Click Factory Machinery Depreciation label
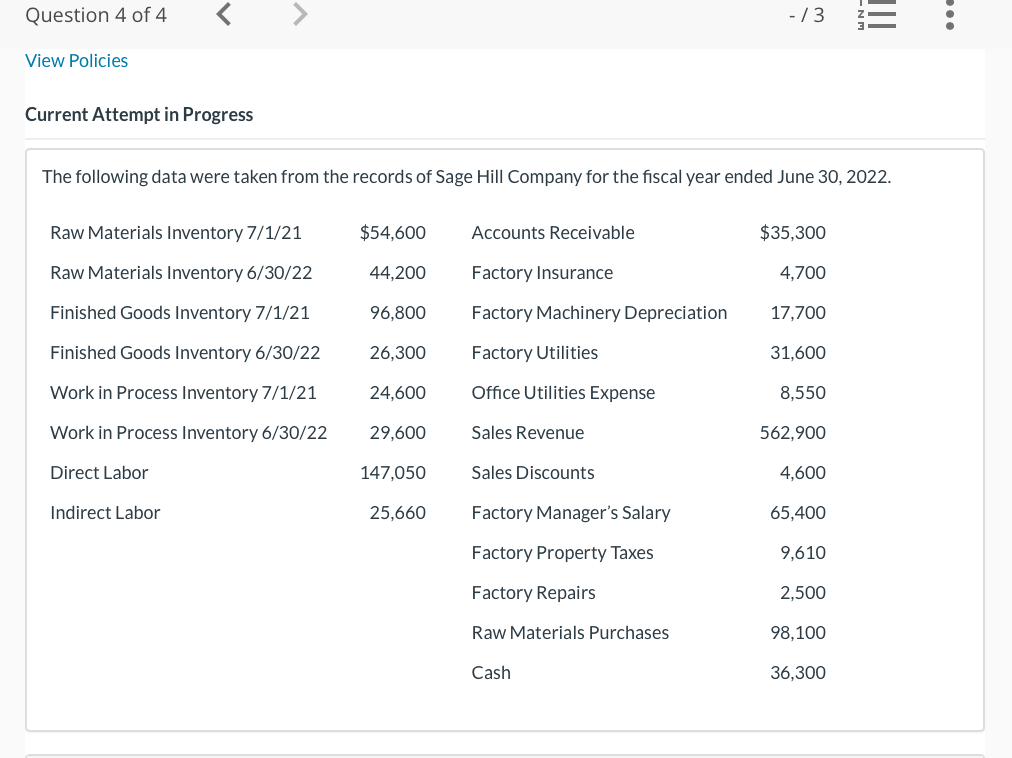 tap(600, 312)
